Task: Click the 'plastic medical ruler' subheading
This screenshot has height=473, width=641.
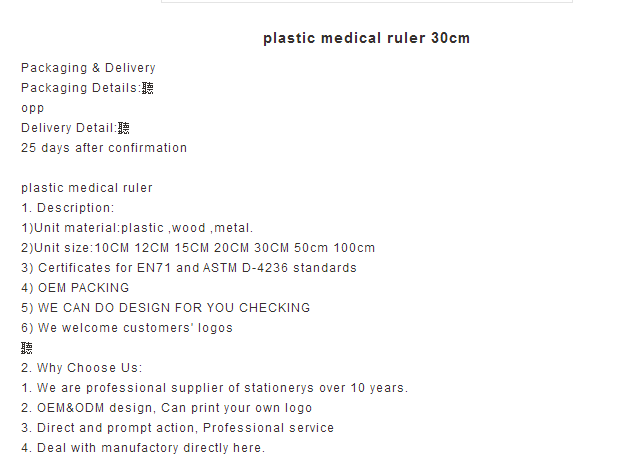Action: (87, 188)
